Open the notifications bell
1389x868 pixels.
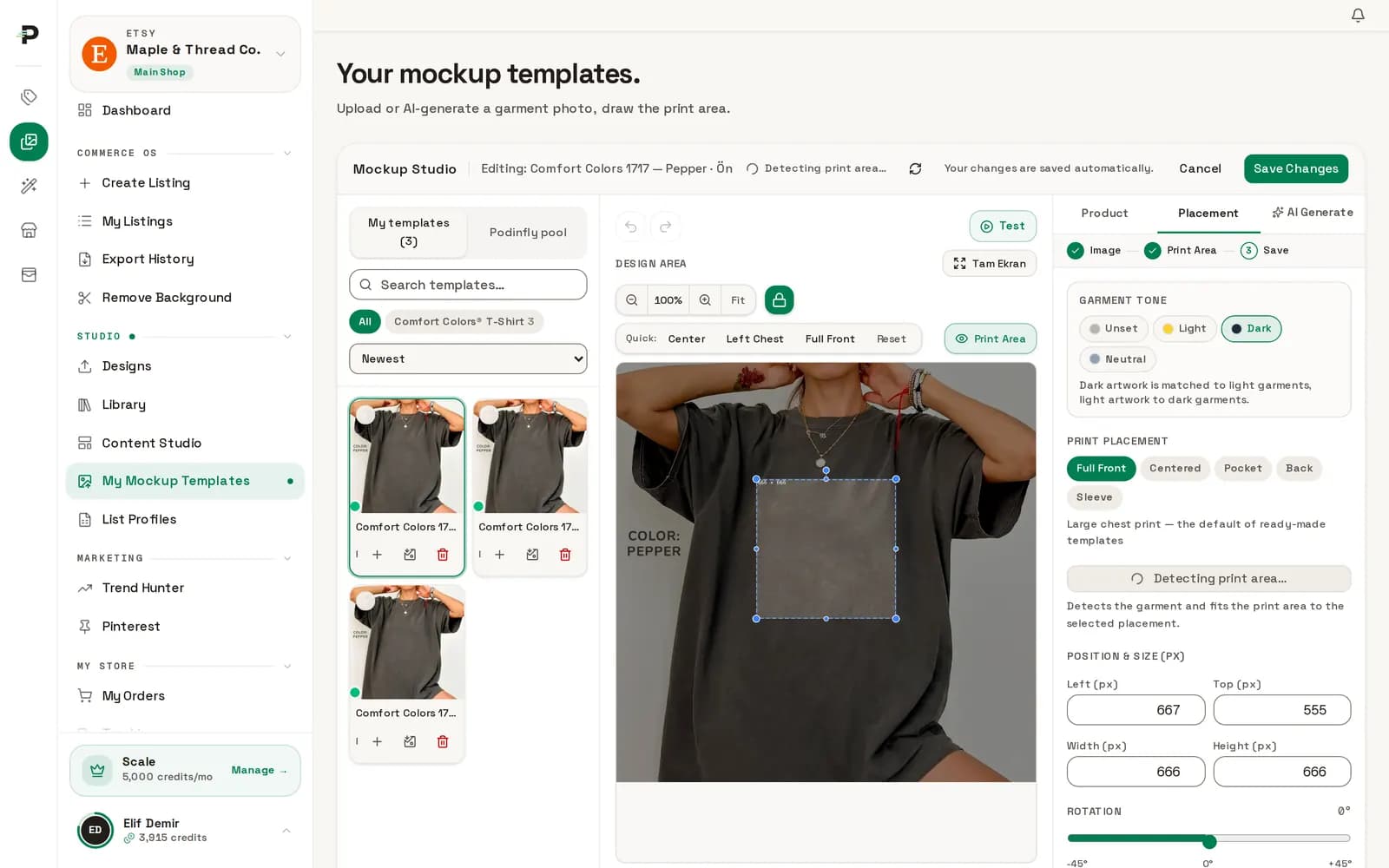point(1358,16)
